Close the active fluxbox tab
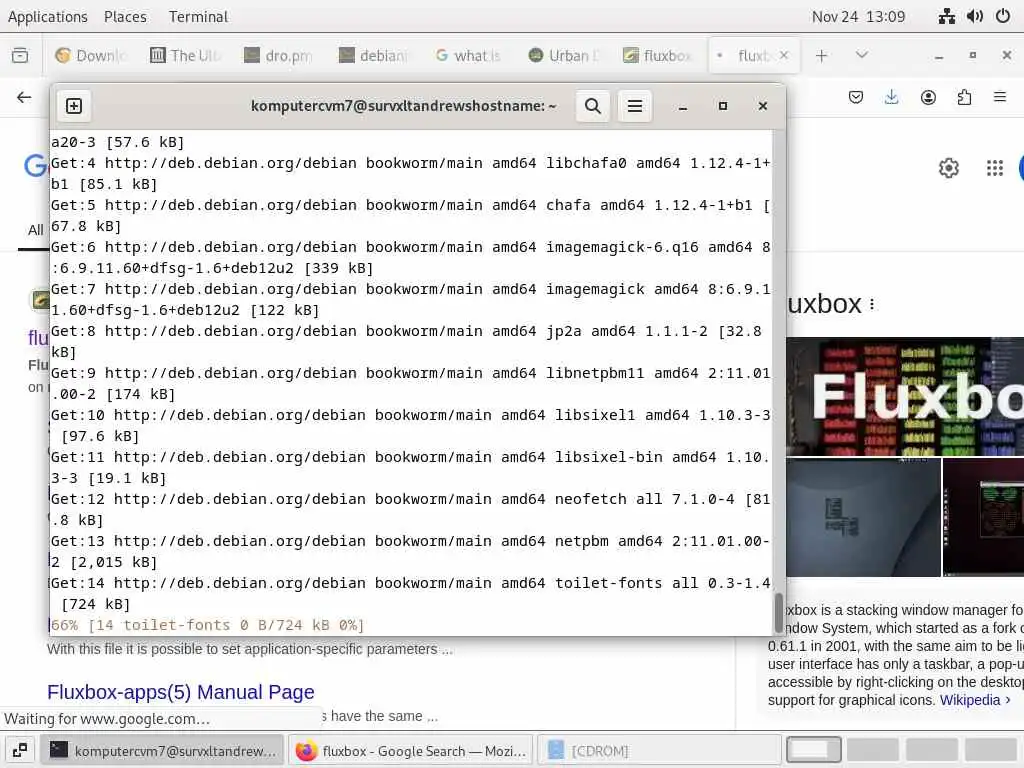The width and height of the screenshot is (1024, 768). tap(784, 56)
